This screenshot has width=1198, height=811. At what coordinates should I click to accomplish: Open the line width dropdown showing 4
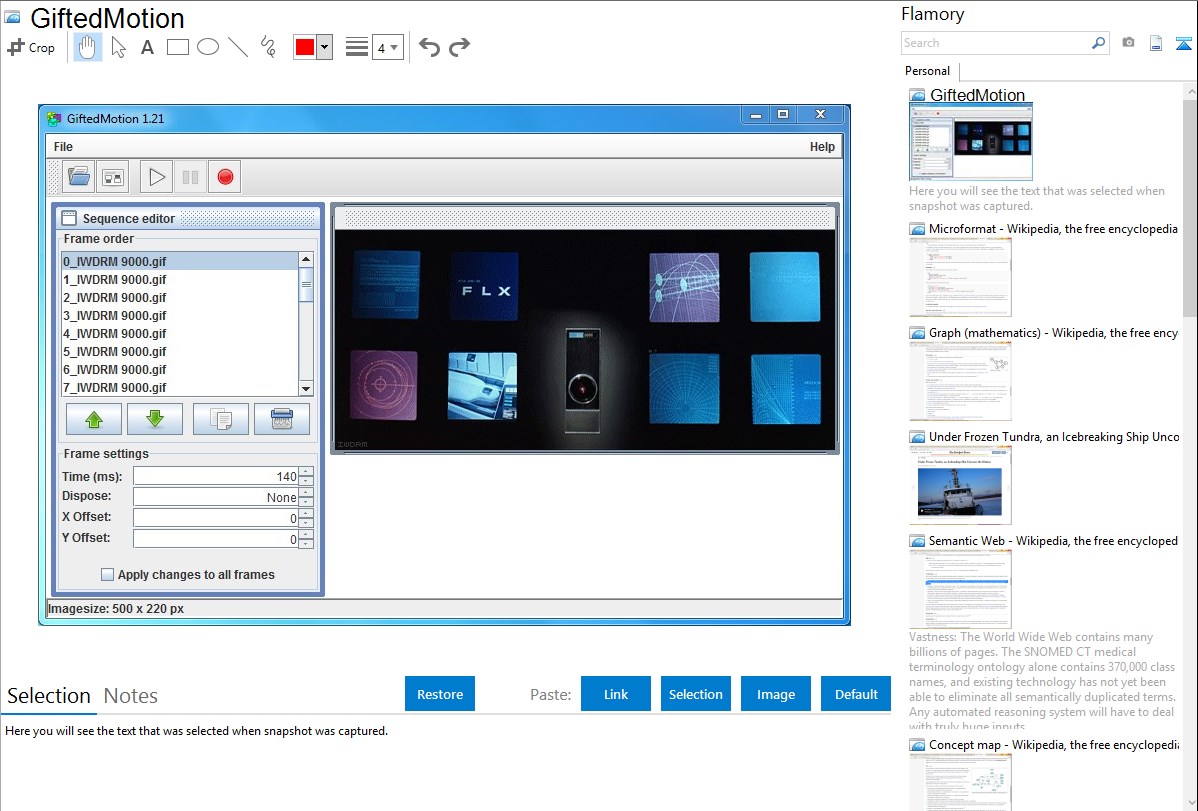pyautogui.click(x=387, y=47)
